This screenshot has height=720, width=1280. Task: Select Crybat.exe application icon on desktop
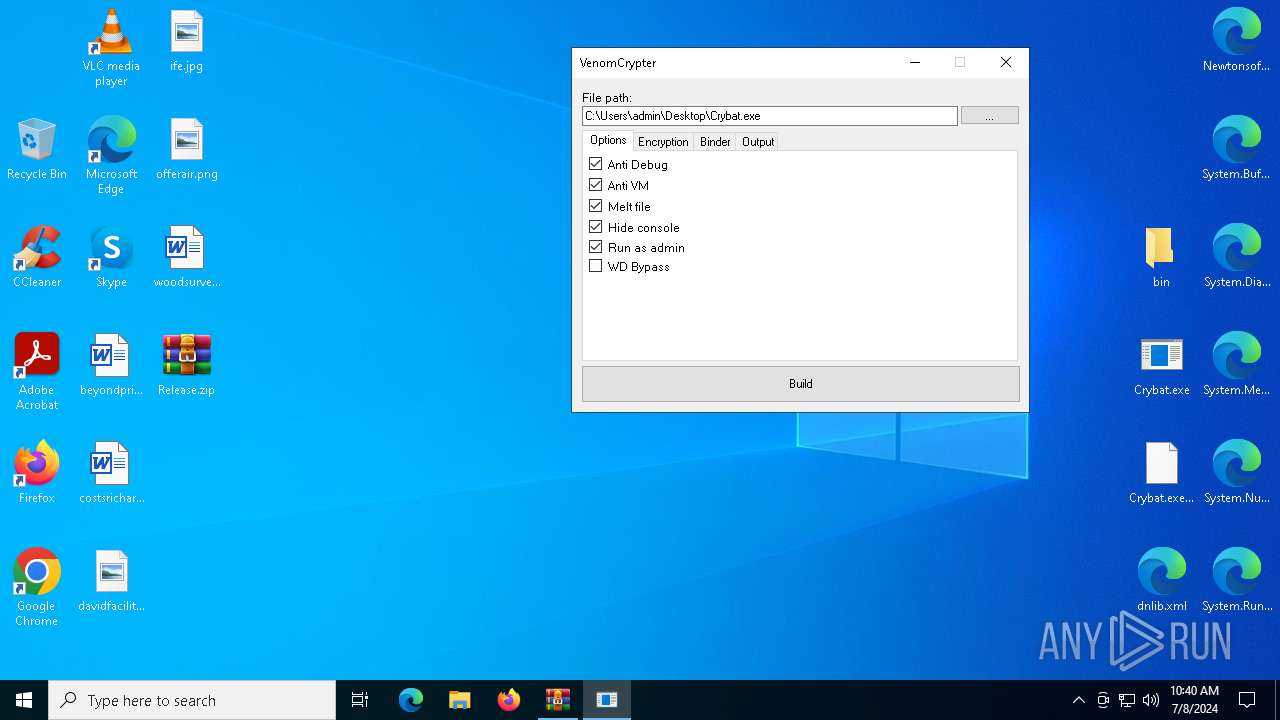pos(1161,364)
